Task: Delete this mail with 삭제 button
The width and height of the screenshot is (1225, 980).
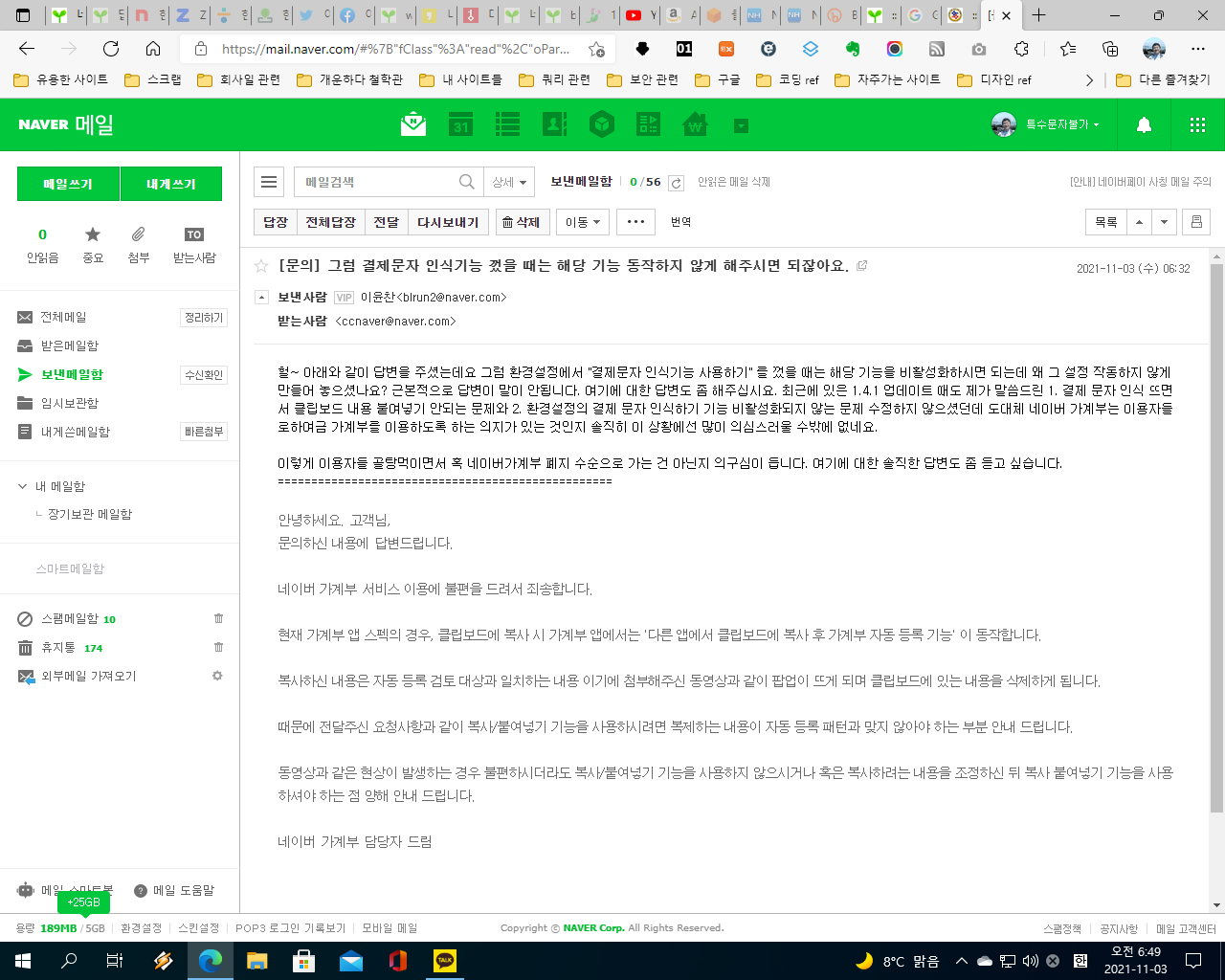Action: click(x=522, y=222)
